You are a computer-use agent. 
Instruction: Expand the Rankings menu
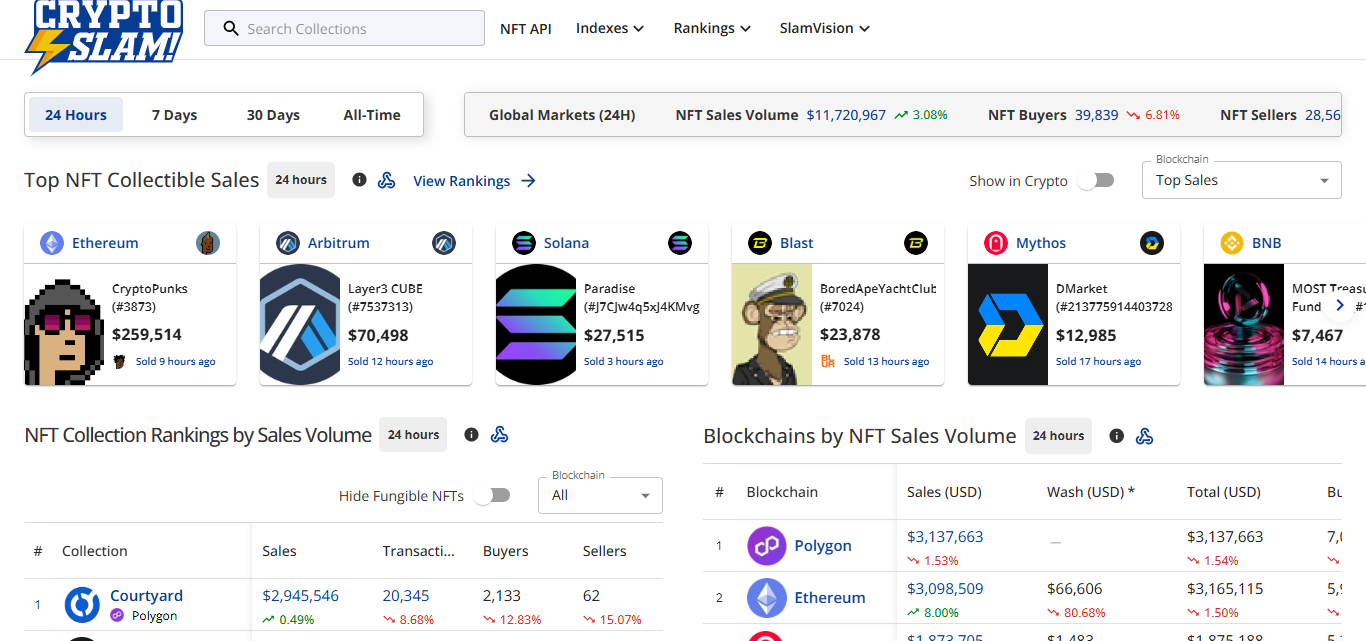tap(712, 28)
